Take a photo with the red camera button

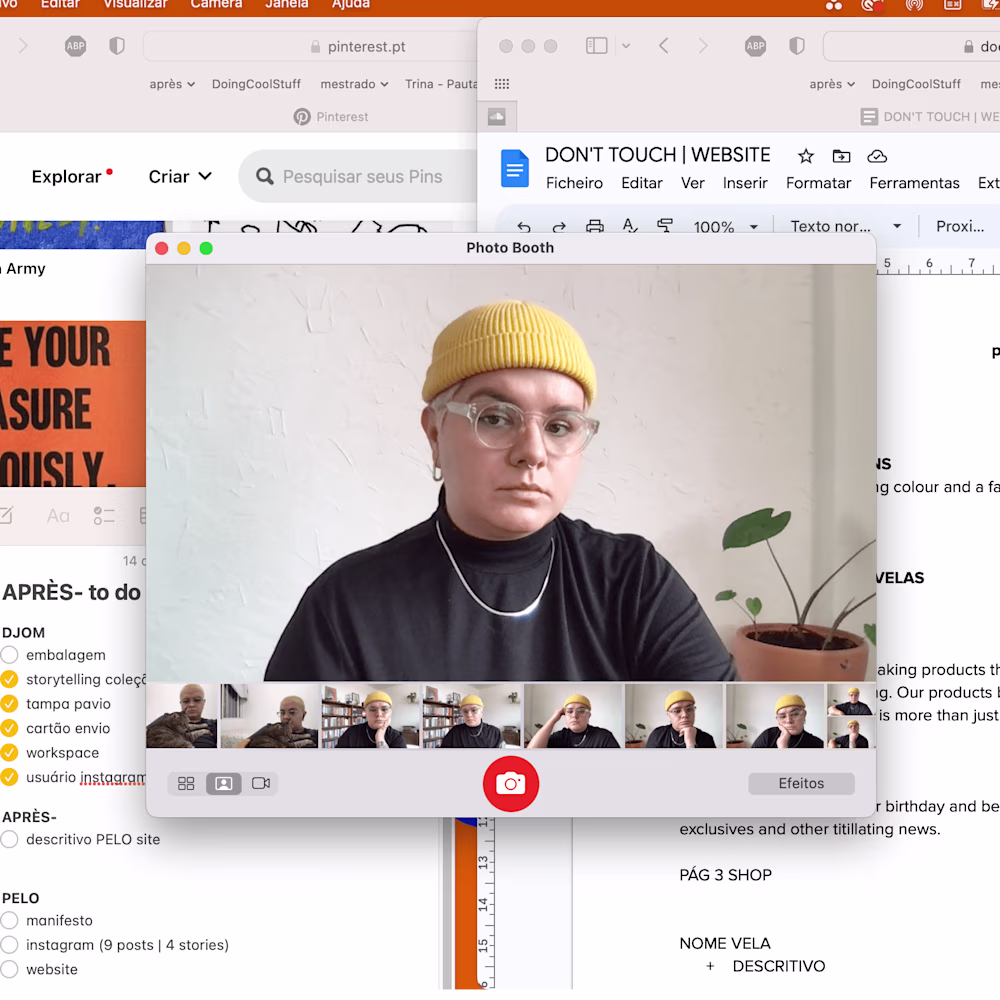[510, 783]
